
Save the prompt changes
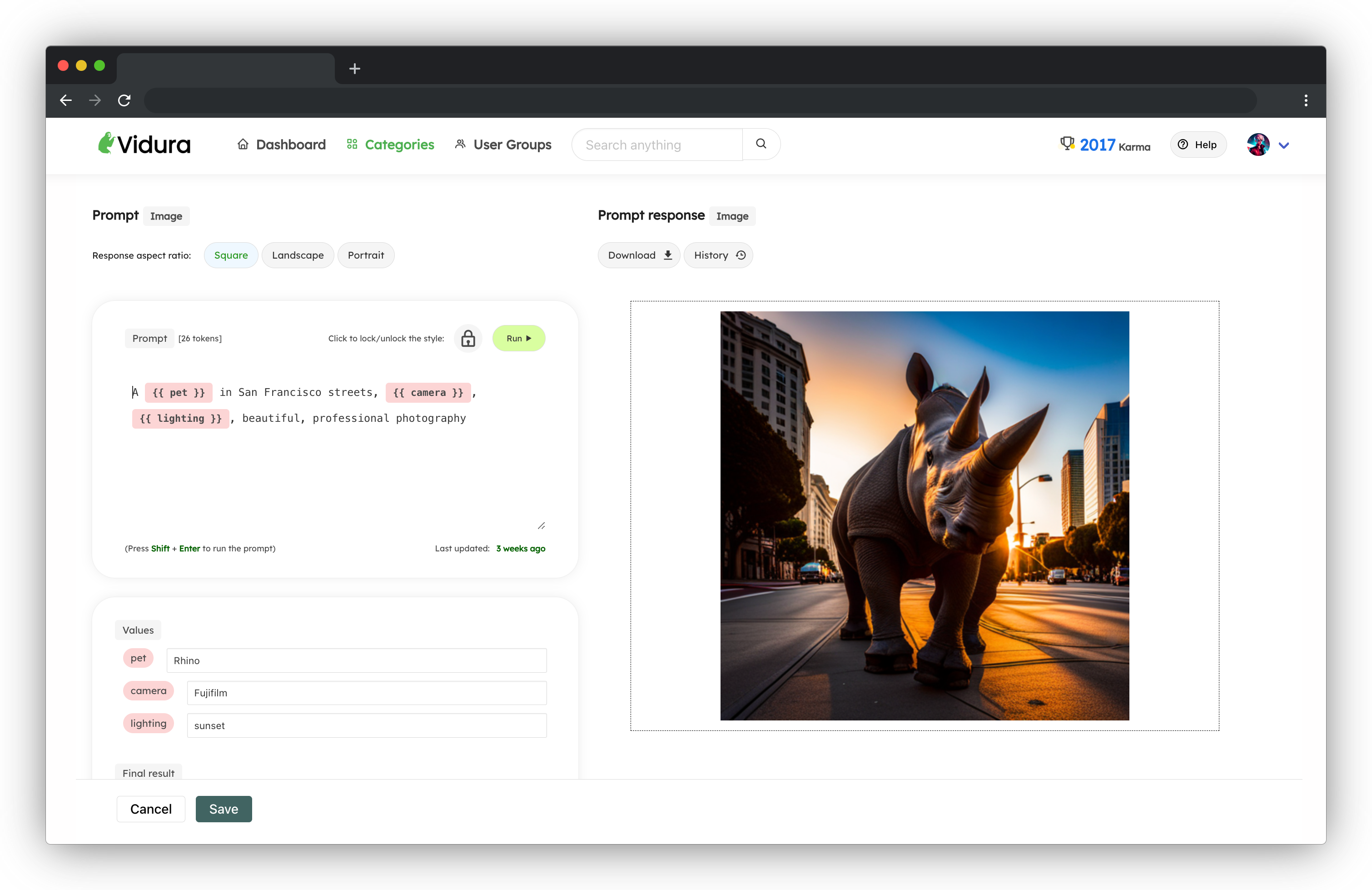tap(224, 809)
